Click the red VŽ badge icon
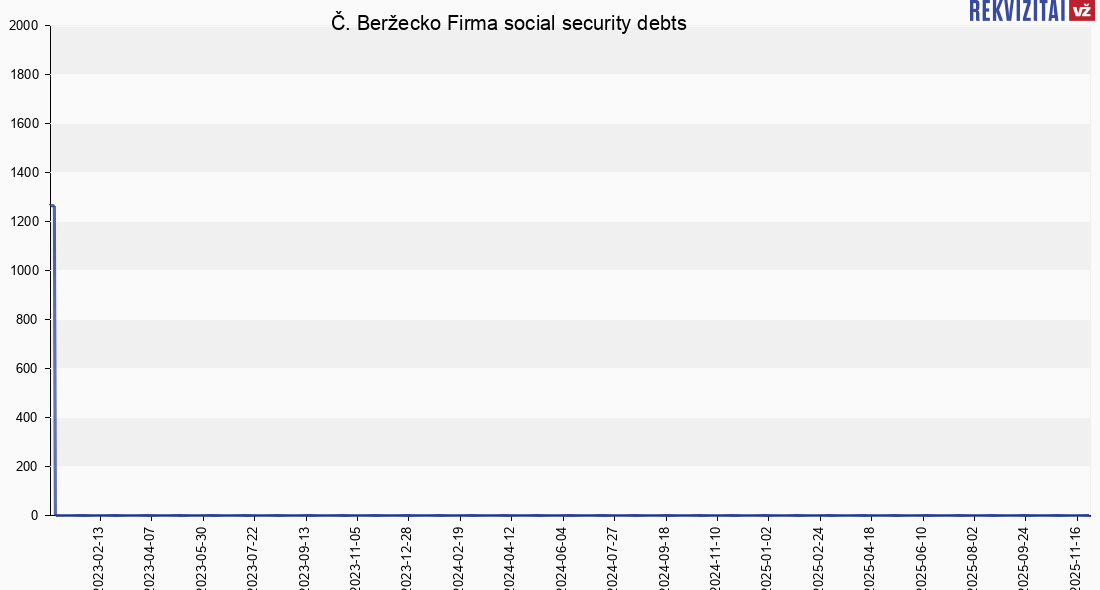 [x=1081, y=11]
